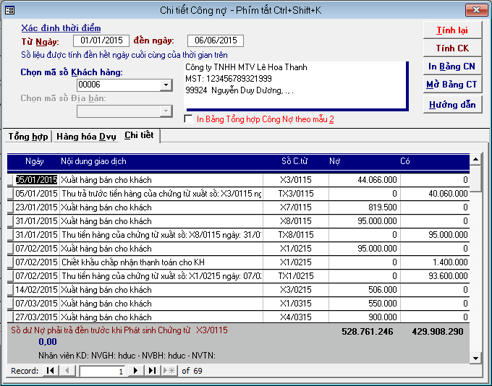This screenshot has height=386, width=492.
Task: Click the date 27/03/2015 cell
Action: tap(36, 317)
